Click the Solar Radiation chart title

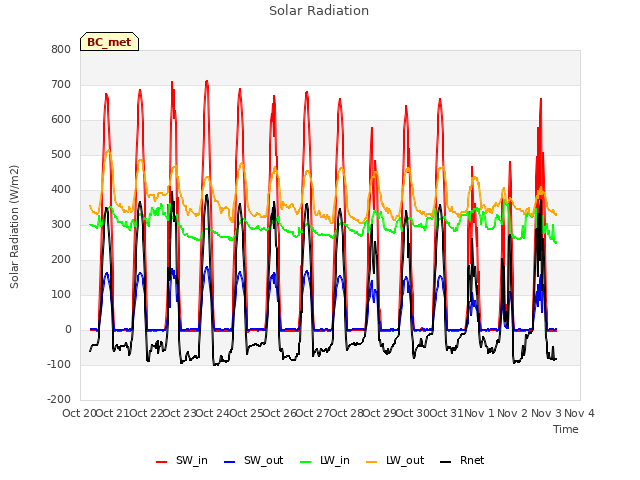[x=319, y=11]
